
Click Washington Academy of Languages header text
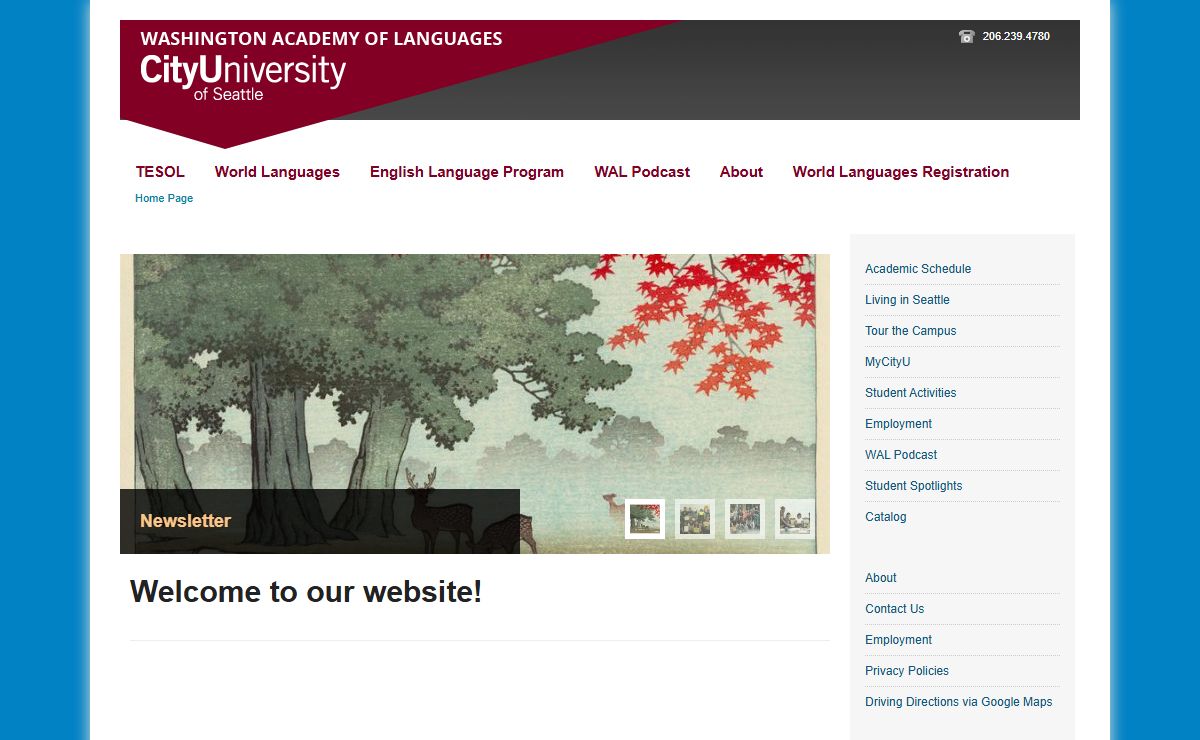click(321, 39)
